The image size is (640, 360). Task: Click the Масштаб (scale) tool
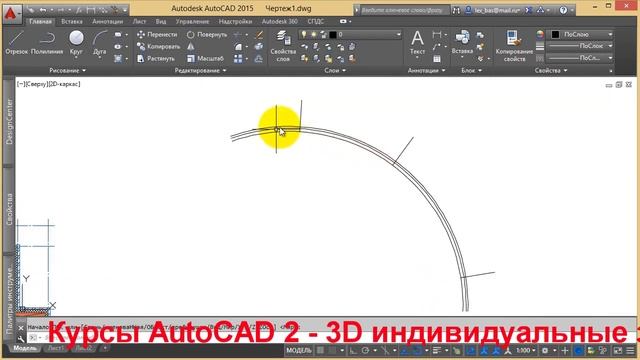coord(205,59)
